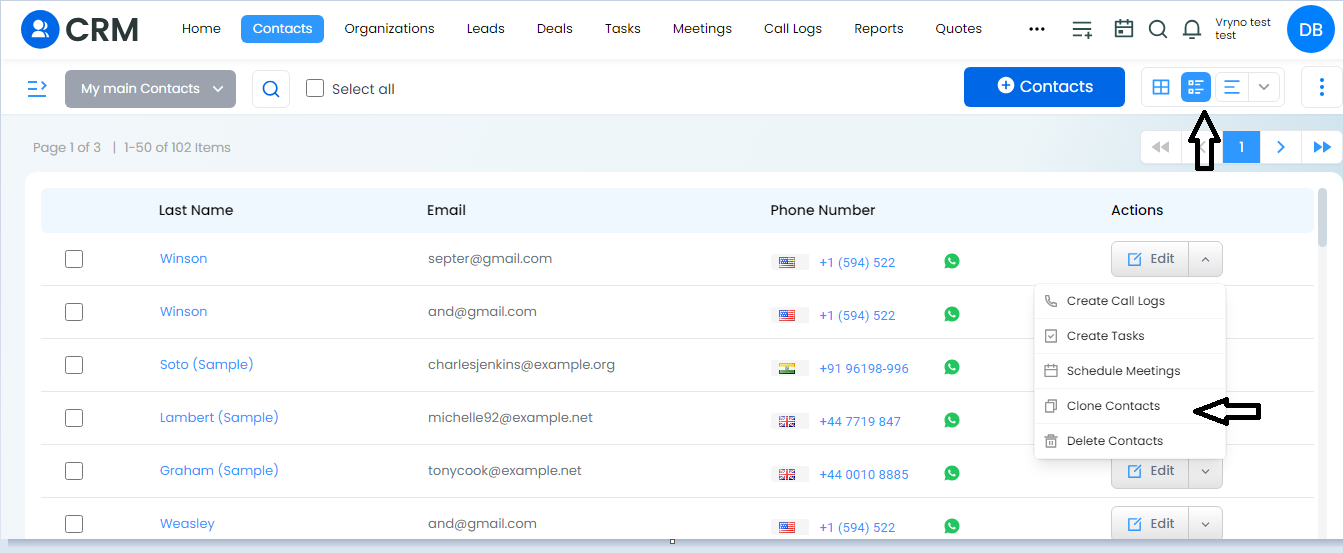Click Edit in the Graham (Sample) row
1343x553 pixels.
pyautogui.click(x=1150, y=471)
